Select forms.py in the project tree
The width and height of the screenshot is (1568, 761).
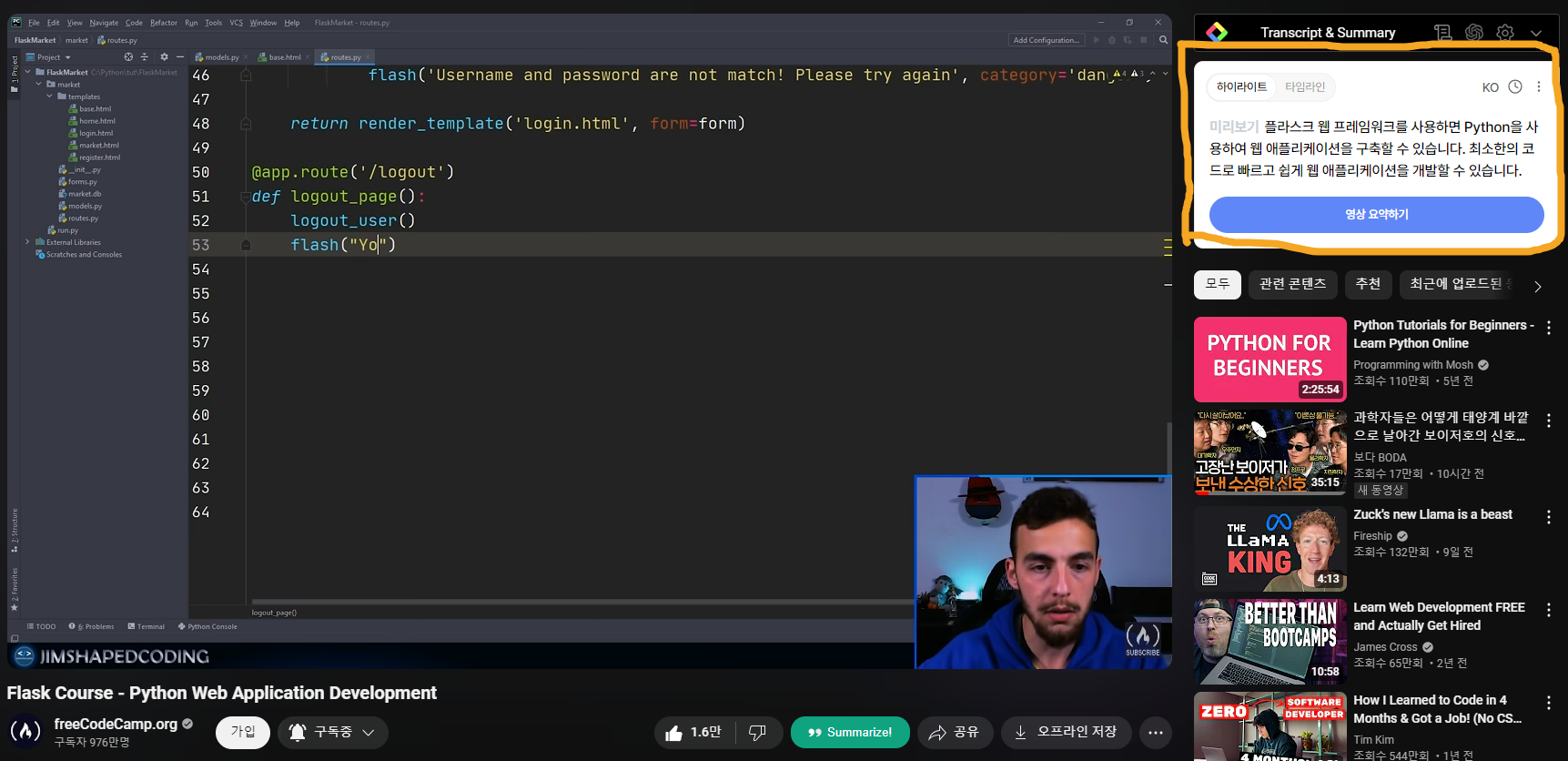coord(77,182)
